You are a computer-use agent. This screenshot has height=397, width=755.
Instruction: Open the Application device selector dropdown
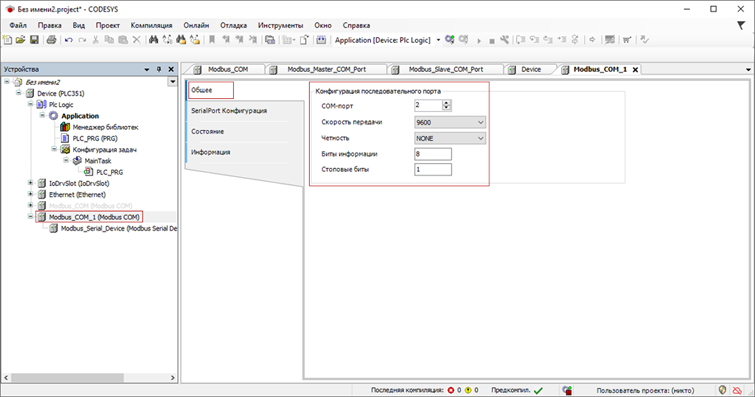438,40
